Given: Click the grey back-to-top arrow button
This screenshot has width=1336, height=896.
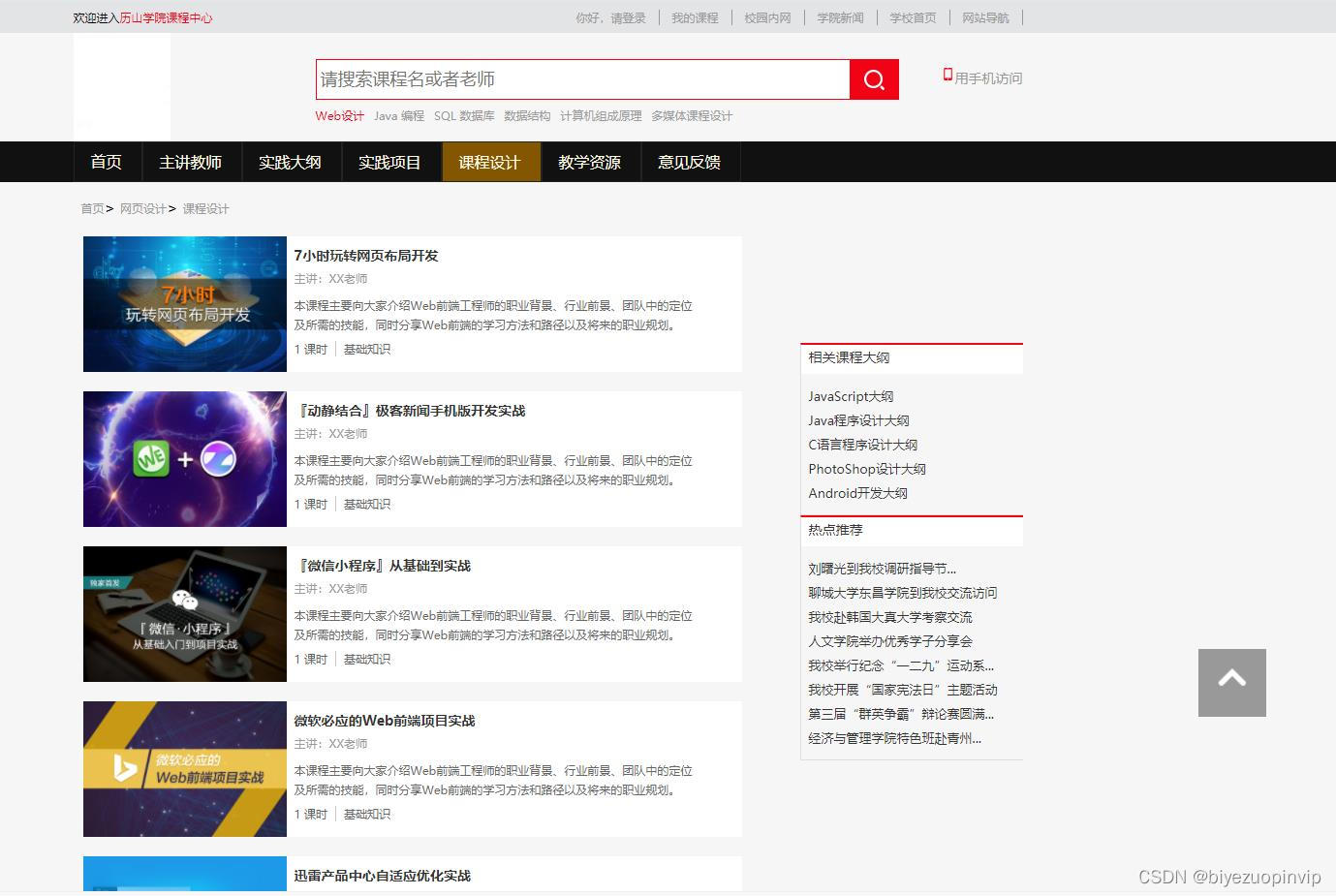Looking at the screenshot, I should click(x=1231, y=683).
